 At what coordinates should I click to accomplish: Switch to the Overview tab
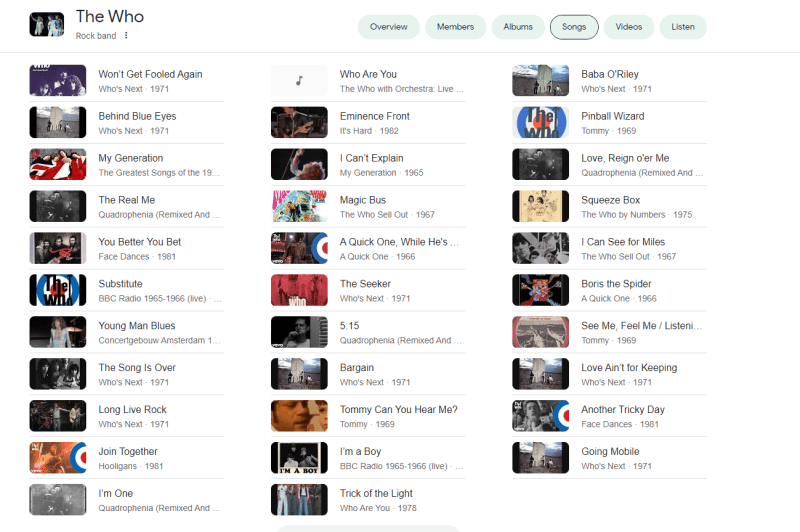pos(388,27)
